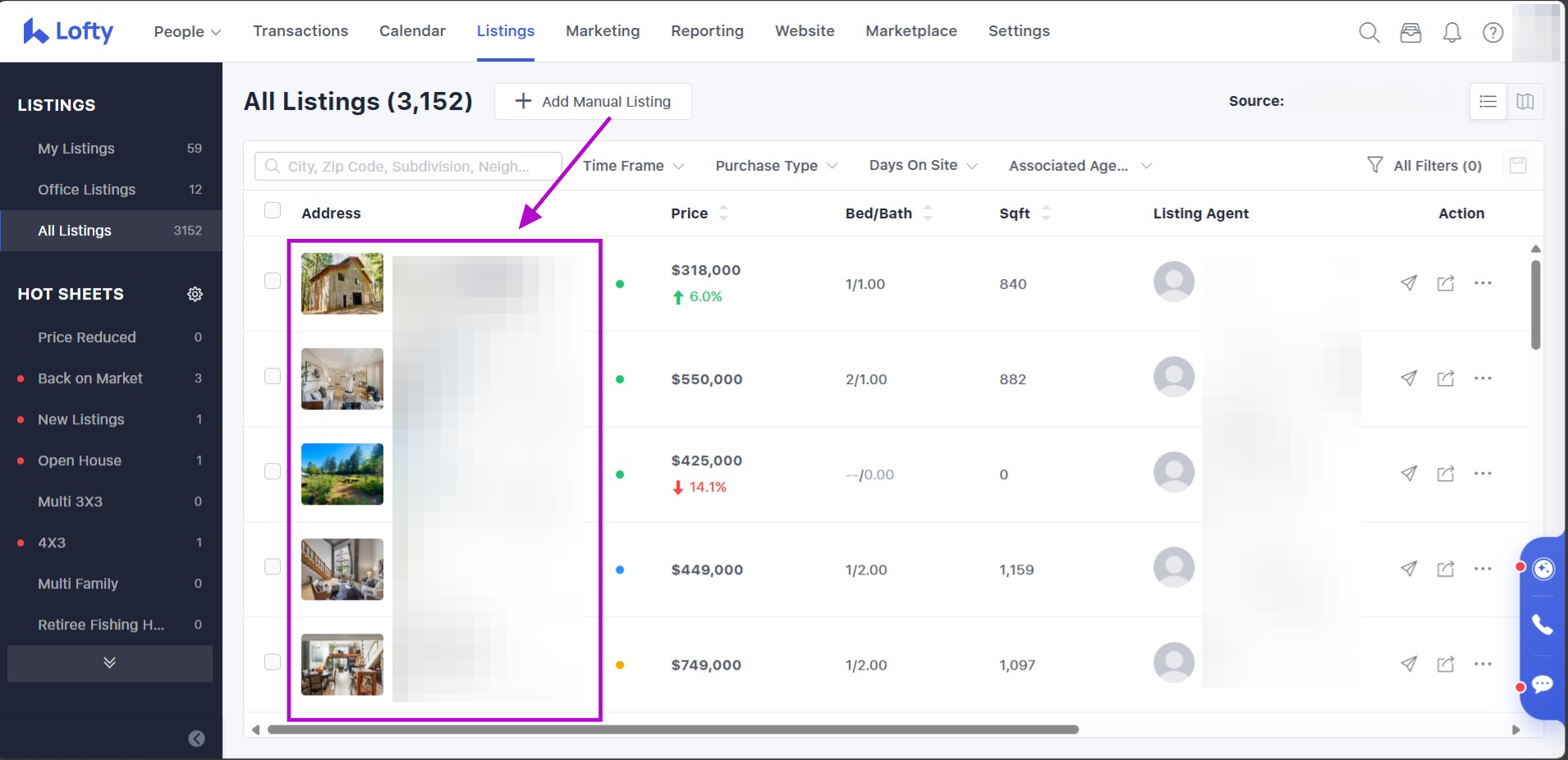Open the notifications bell
Screen dimensions: 1568x760
point(1451,32)
